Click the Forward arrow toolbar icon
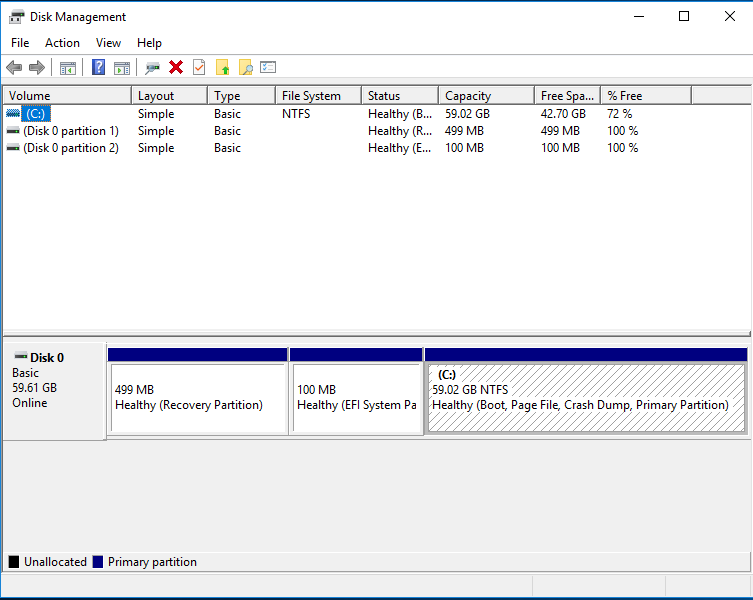753x600 pixels. (x=37, y=68)
